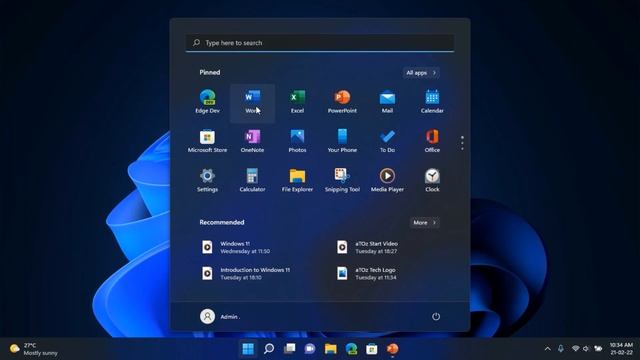Launch the Calculator app

[x=252, y=180]
